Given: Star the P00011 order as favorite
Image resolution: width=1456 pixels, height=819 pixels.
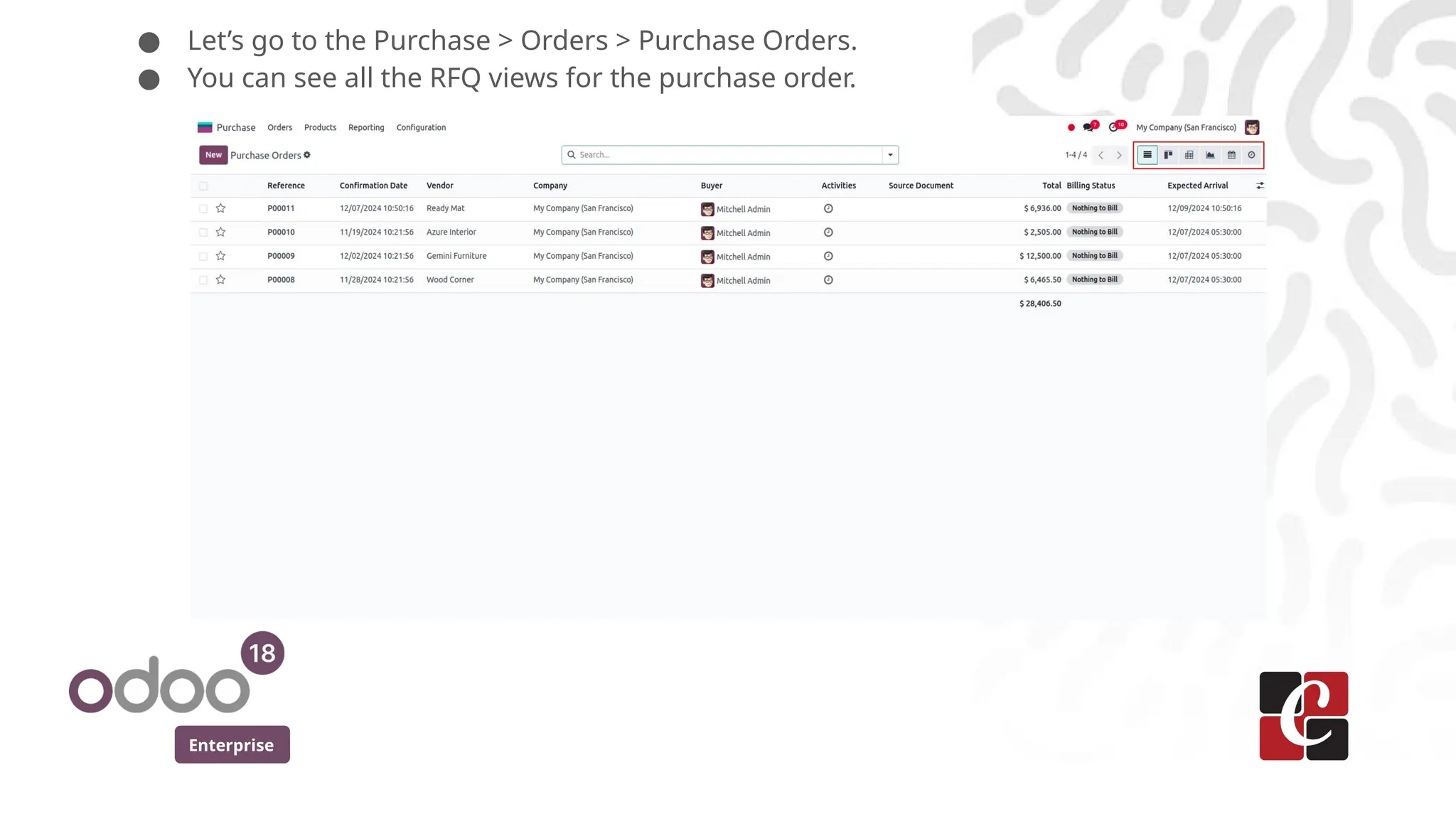Looking at the screenshot, I should pyautogui.click(x=220, y=208).
